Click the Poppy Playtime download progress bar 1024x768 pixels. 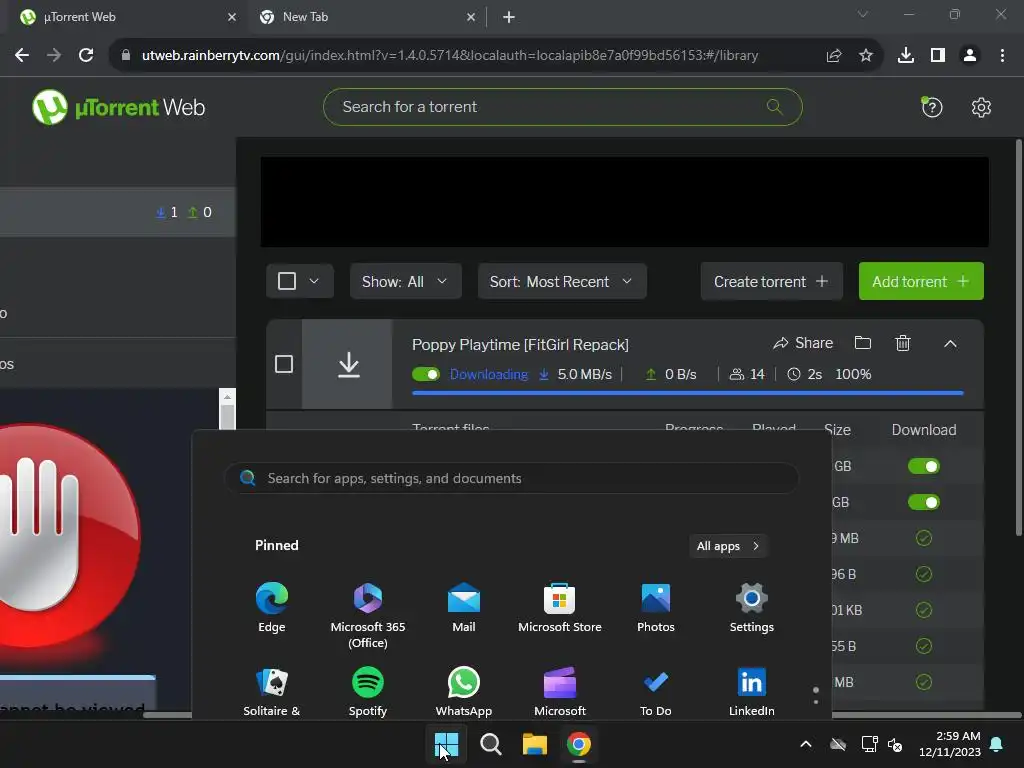coord(688,392)
